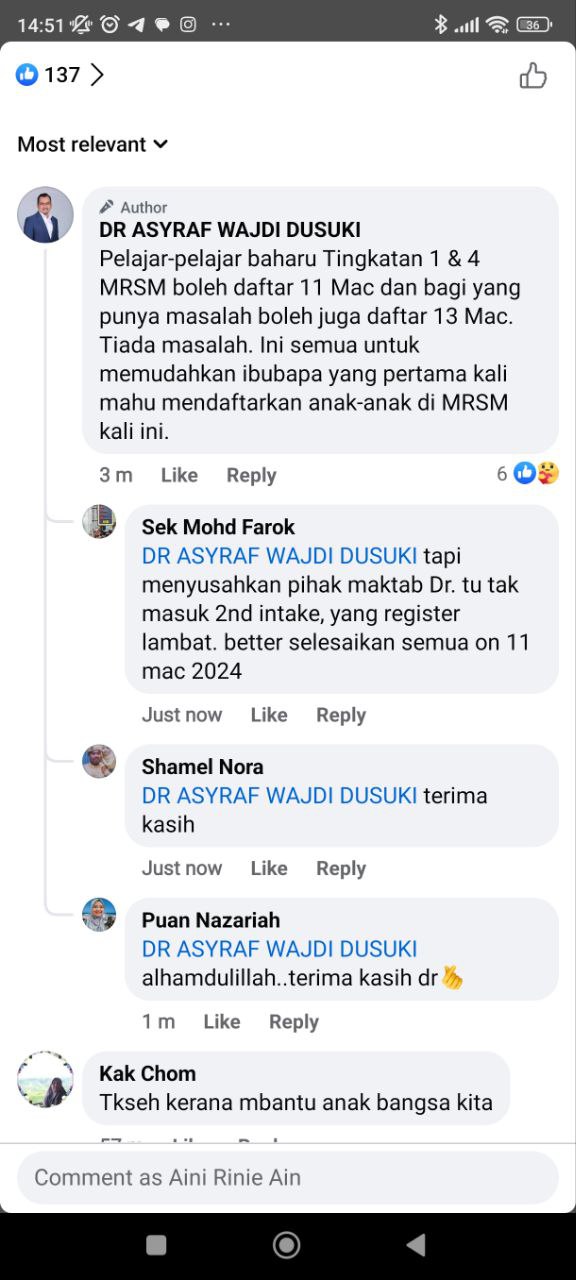Tap the thumbs-up like icon at top right

coord(533,75)
